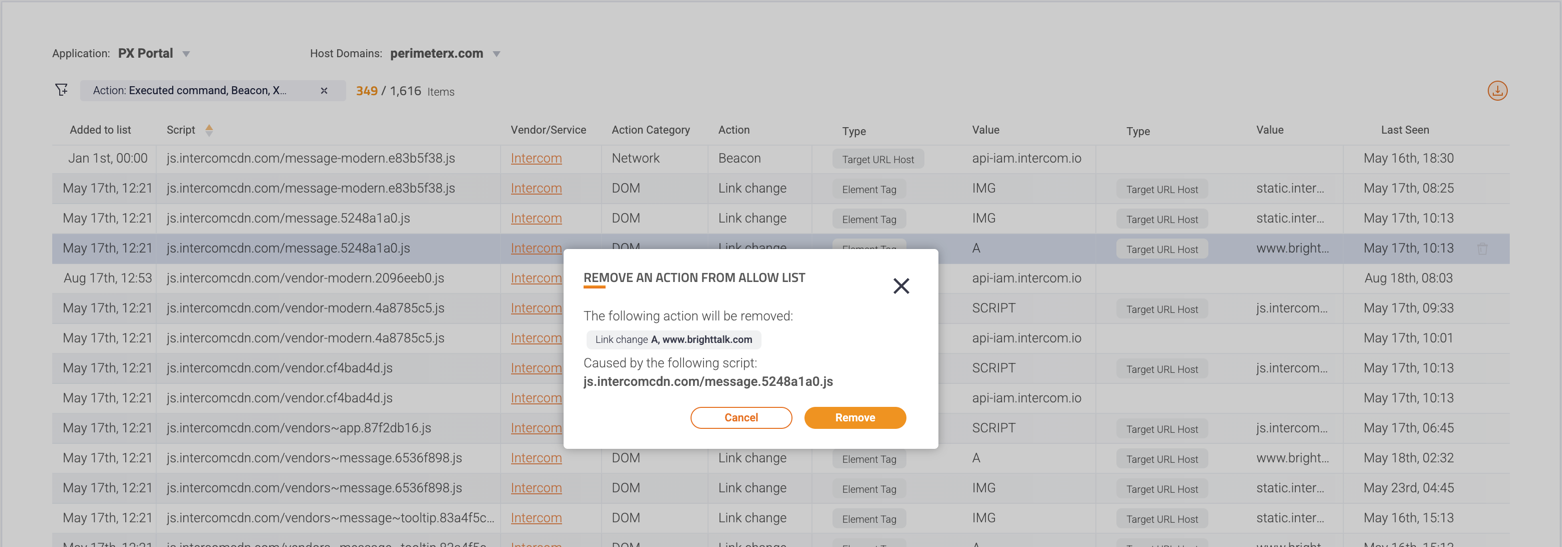Viewport: 1562px width, 547px height.
Task: Select the Target URL Host tag in first row
Action: (877, 159)
